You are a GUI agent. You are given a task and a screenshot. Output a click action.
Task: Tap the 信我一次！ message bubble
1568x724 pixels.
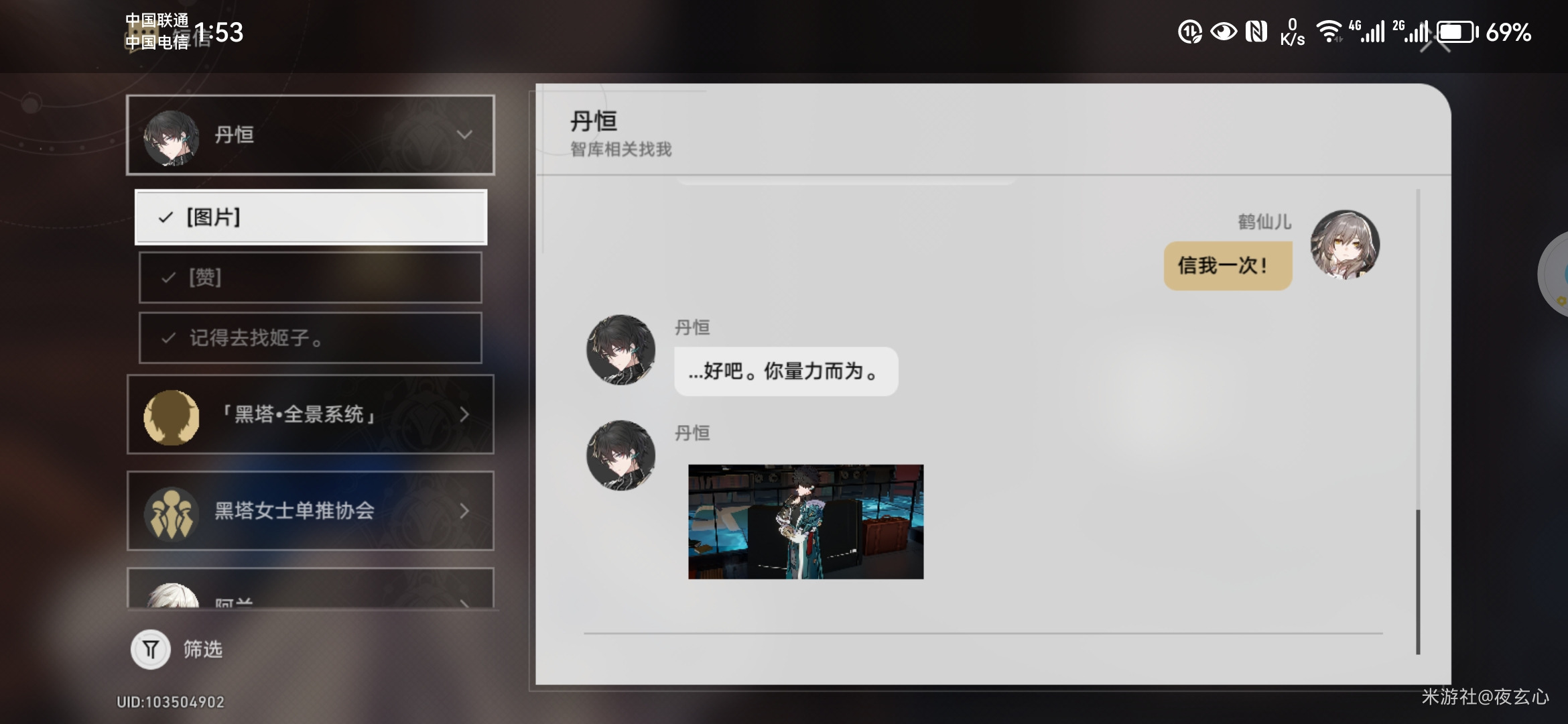tap(1228, 265)
